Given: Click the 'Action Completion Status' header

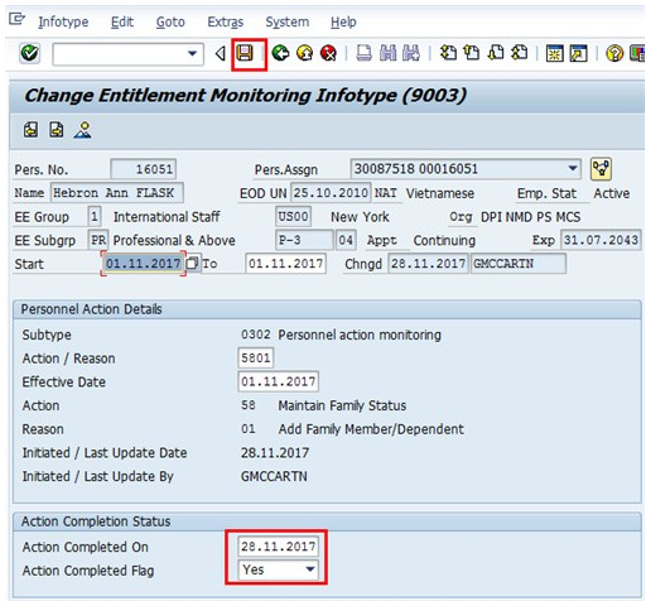Looking at the screenshot, I should tap(96, 522).
